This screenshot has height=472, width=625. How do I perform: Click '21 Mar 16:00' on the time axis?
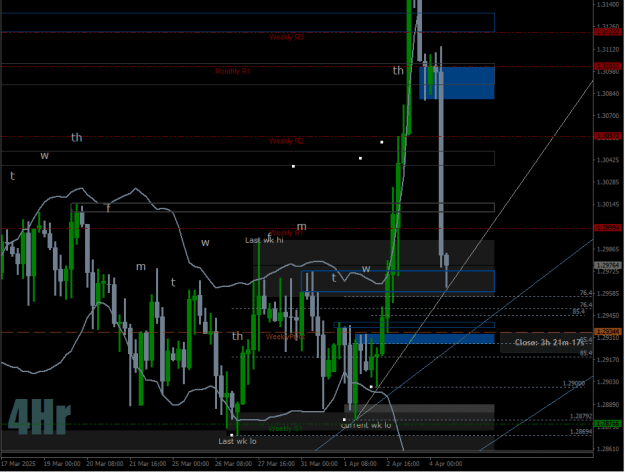(x=147, y=464)
